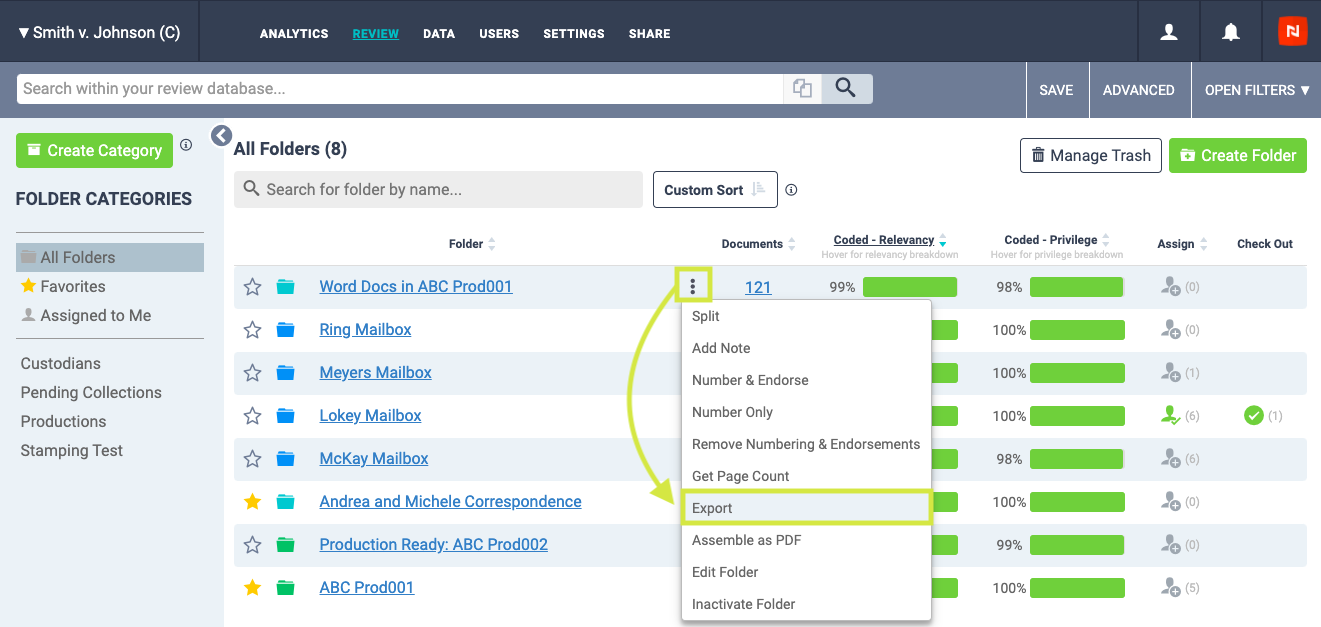The width and height of the screenshot is (1321, 627).
Task: Expand the Open Filters dropdown
Action: (1257, 90)
